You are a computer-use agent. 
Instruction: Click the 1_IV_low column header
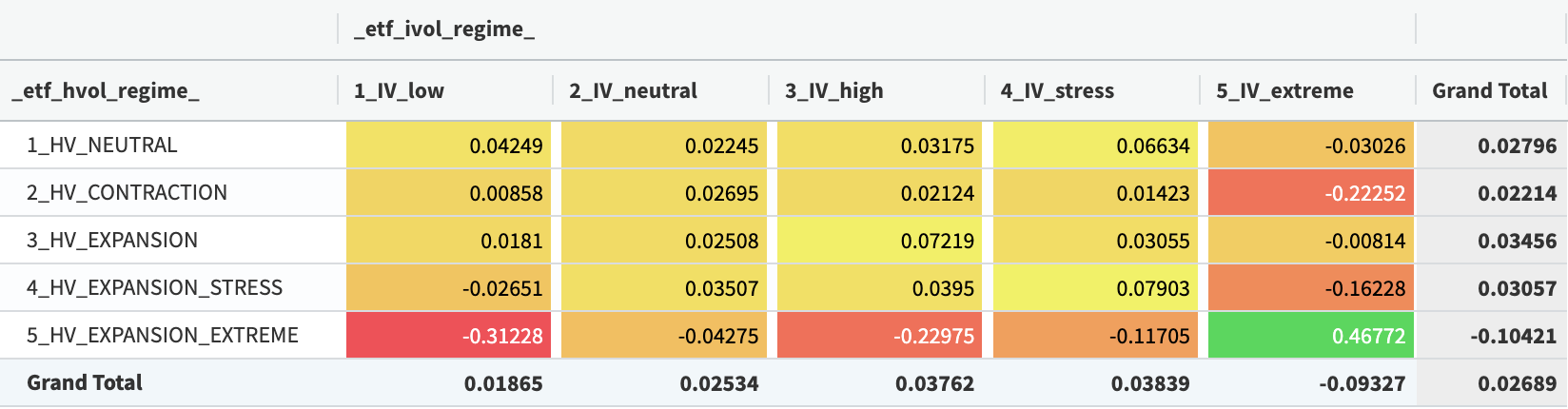pyautogui.click(x=399, y=91)
